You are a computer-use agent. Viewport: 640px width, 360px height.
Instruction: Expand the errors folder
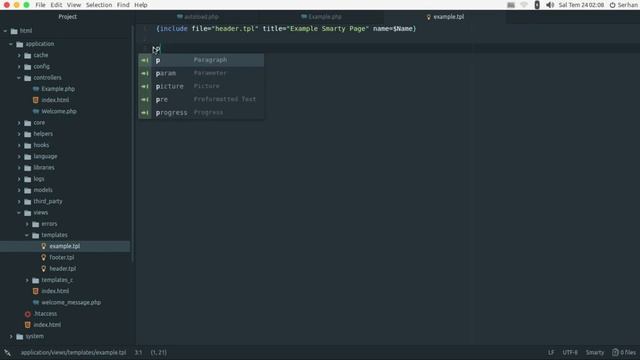click(27, 224)
